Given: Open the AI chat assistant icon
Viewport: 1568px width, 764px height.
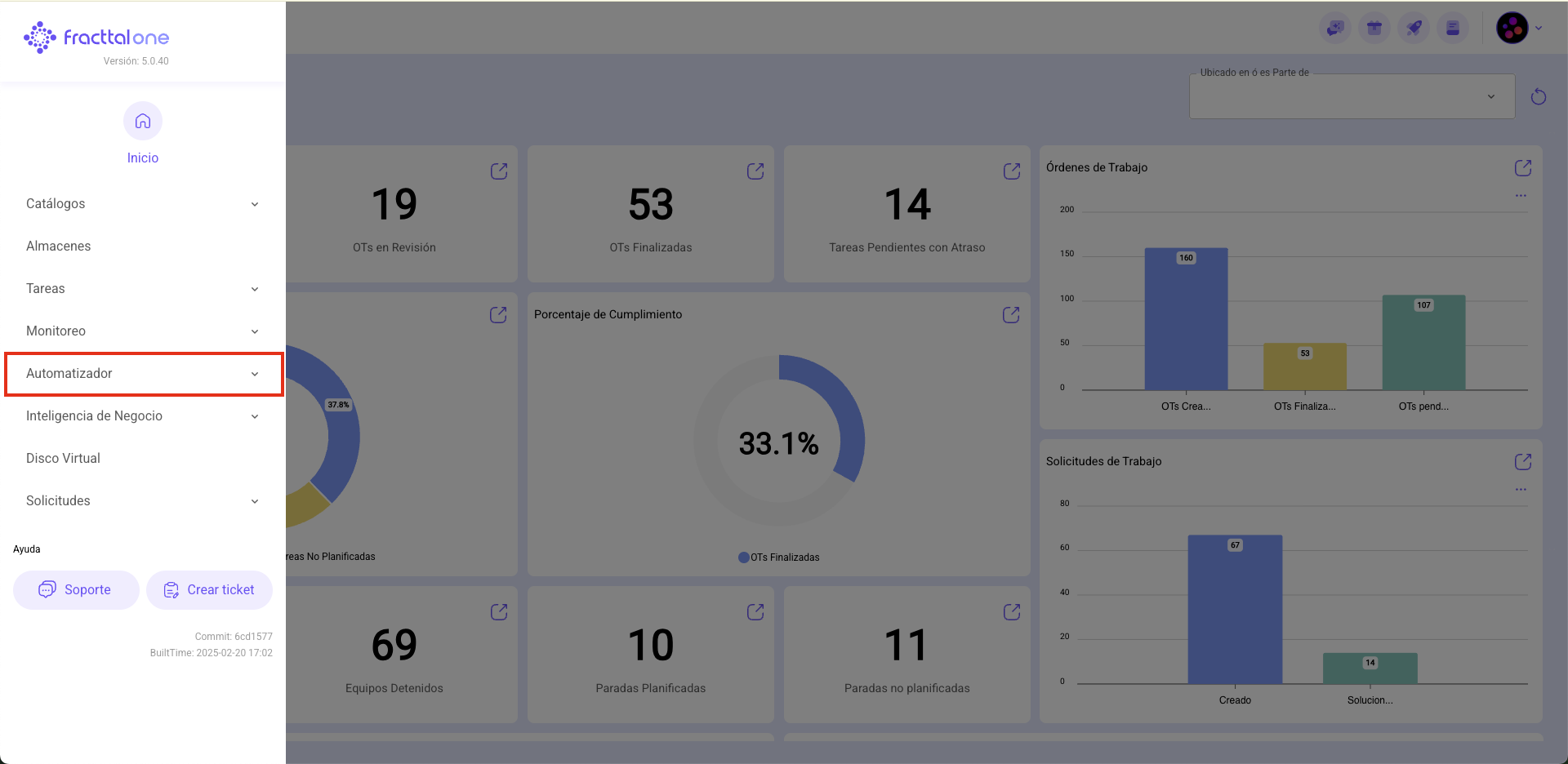Looking at the screenshot, I should (x=1335, y=29).
